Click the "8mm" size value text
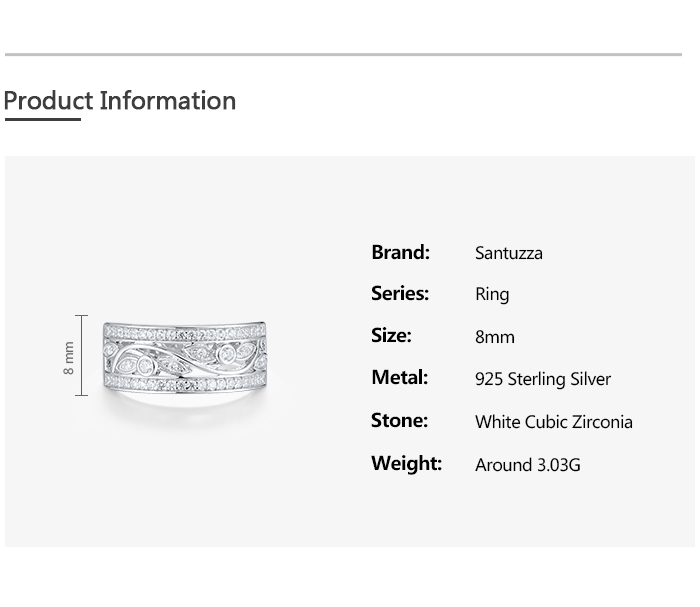Viewport: 700px width, 607px height. tap(495, 337)
